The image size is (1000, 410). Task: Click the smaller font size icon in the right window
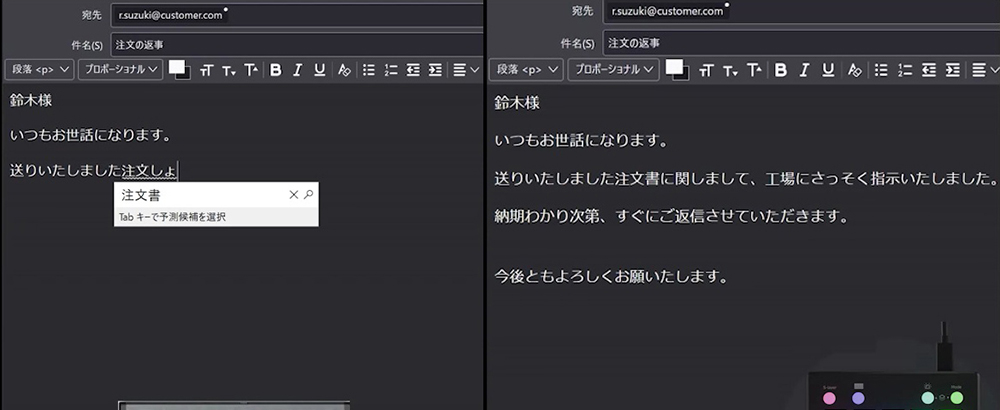coord(730,70)
